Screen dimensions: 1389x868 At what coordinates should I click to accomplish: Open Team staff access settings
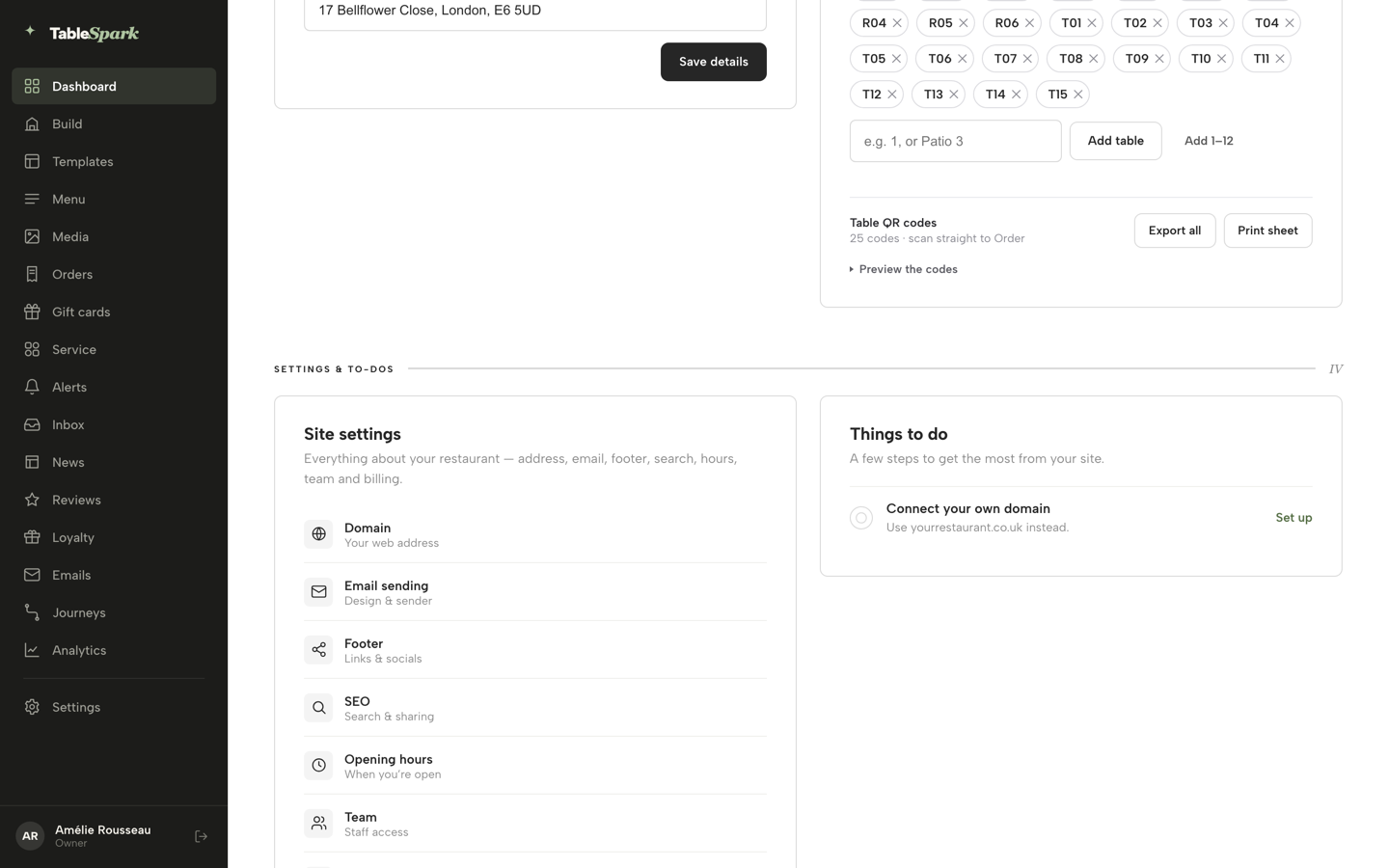[x=535, y=824]
